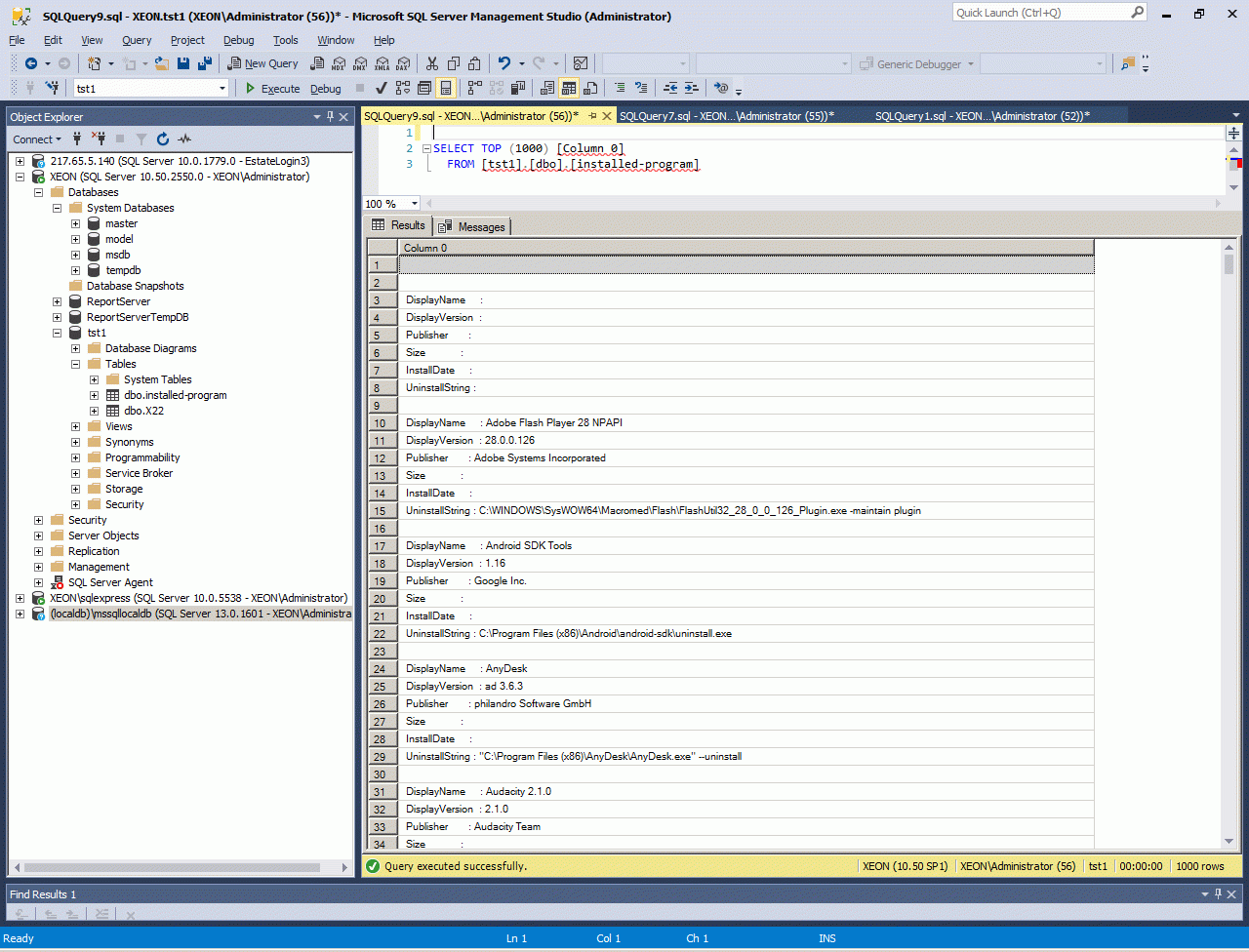Switch to the SQLQuery1.sql tab
The image size is (1249, 952).
coord(983,116)
